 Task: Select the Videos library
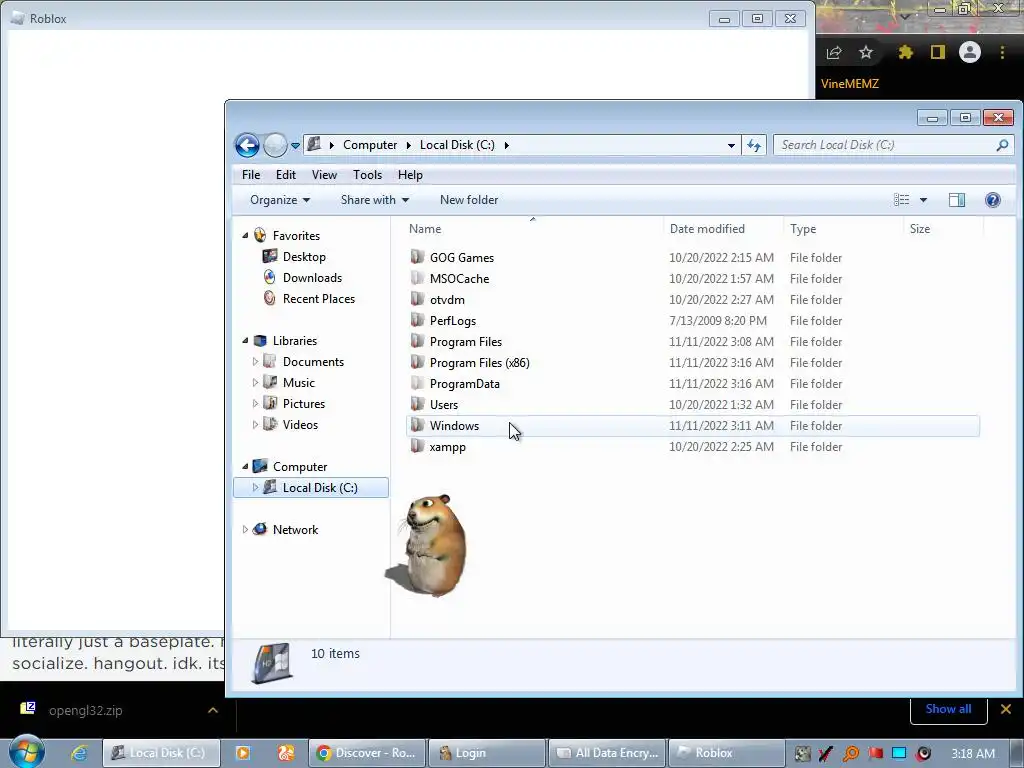(x=300, y=424)
